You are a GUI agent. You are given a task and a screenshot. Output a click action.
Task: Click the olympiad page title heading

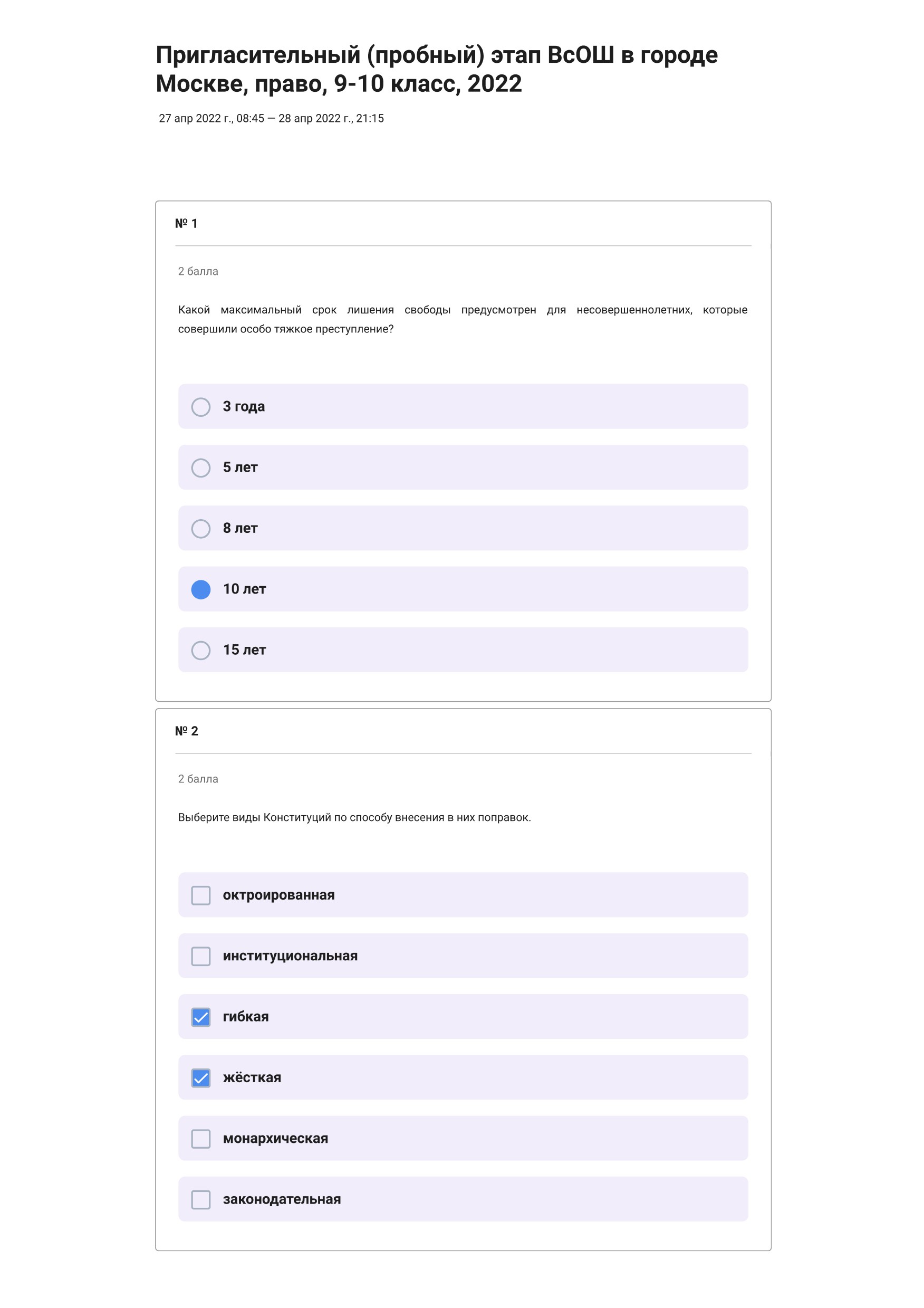pyautogui.click(x=437, y=69)
